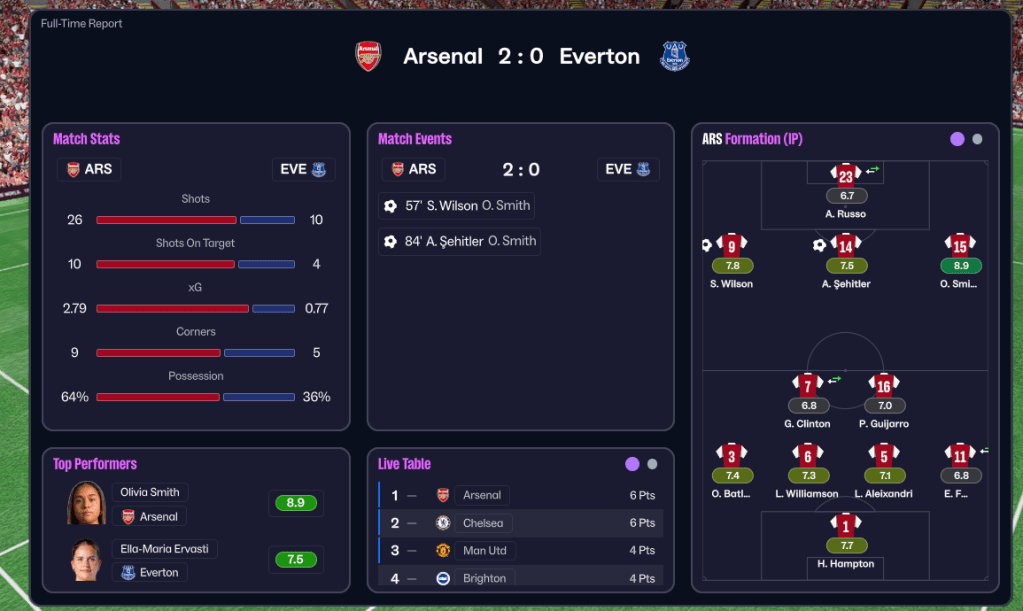Click the Arsenal crest in the header

click(369, 56)
